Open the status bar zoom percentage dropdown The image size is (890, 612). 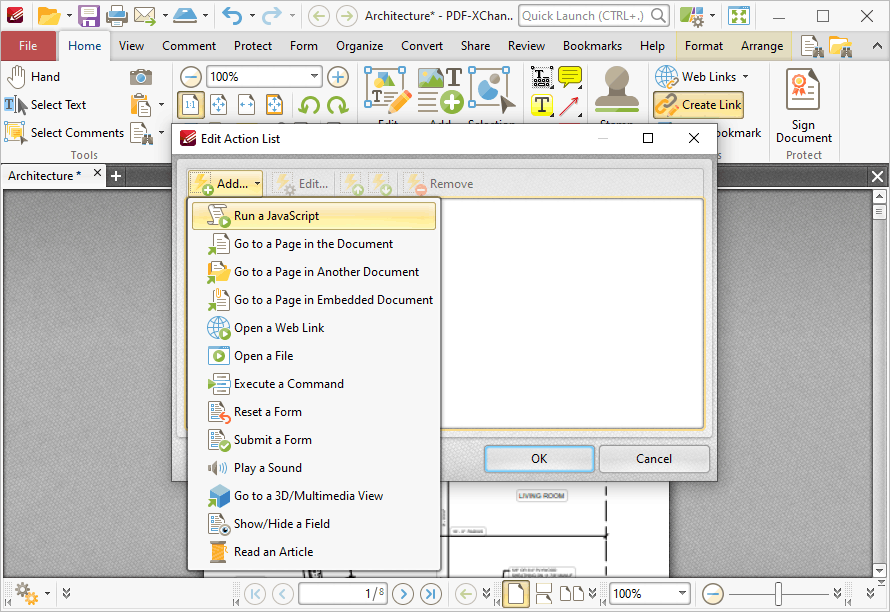point(682,594)
